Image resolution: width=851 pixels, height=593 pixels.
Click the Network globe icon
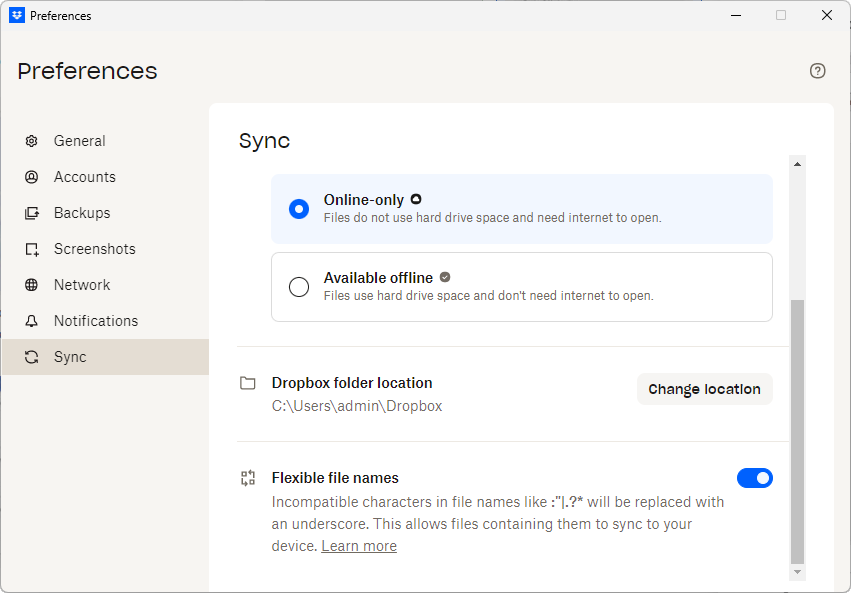(x=32, y=285)
